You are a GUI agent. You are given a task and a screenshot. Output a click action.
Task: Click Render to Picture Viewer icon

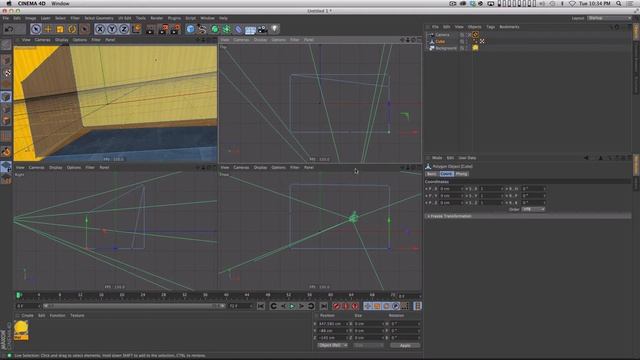pyautogui.click(x=163, y=29)
